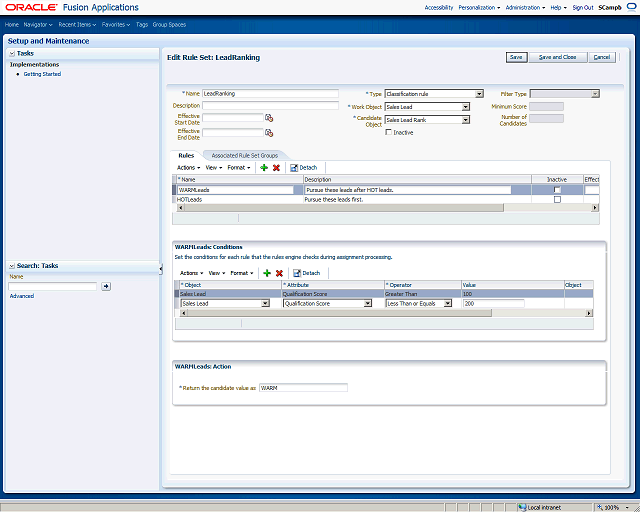Open the Favorites menu
This screenshot has width=640, height=512.
point(116,25)
